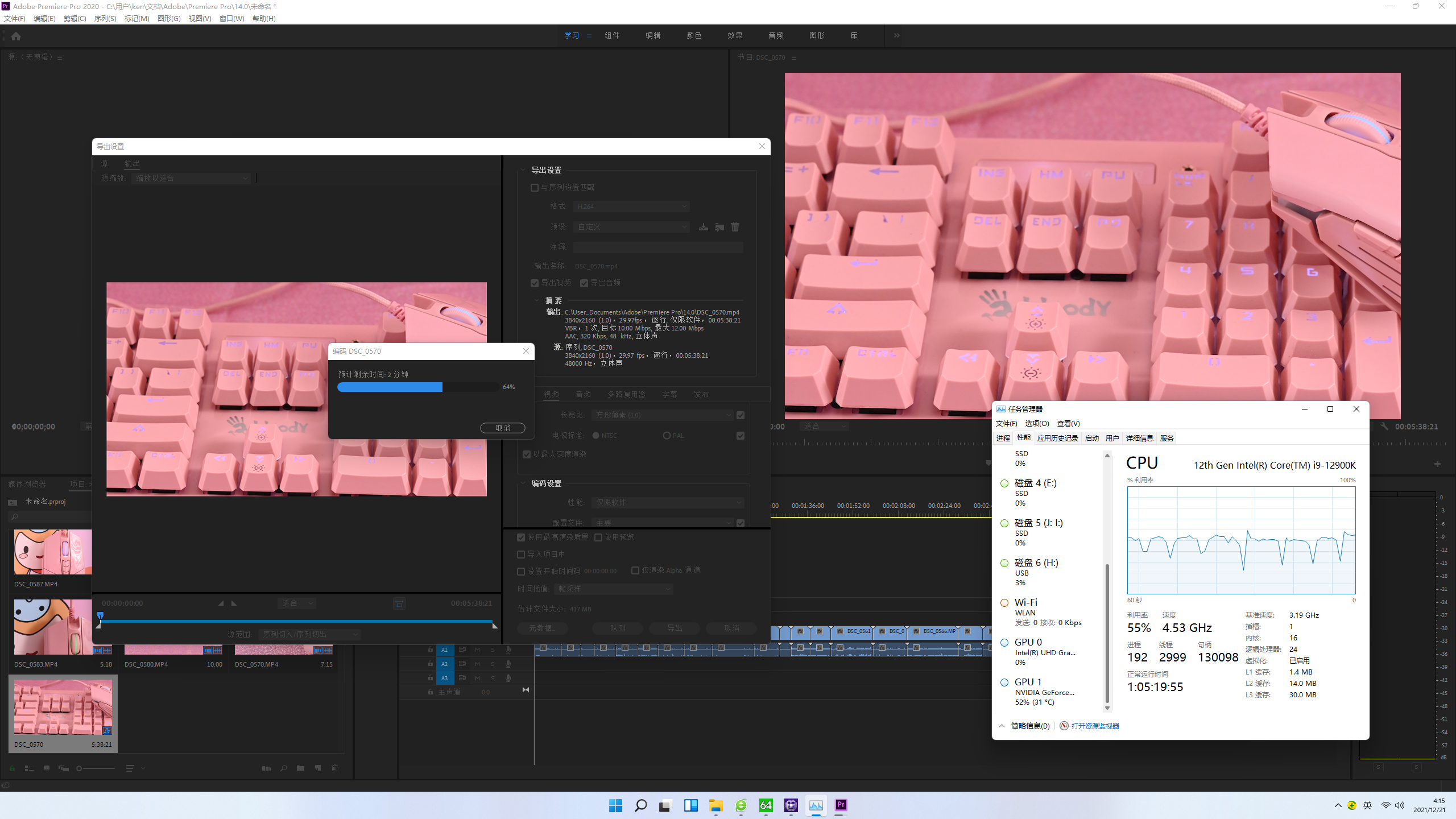Toggle the Export Video checkbox
The width and height of the screenshot is (1456, 819).
coord(535,283)
